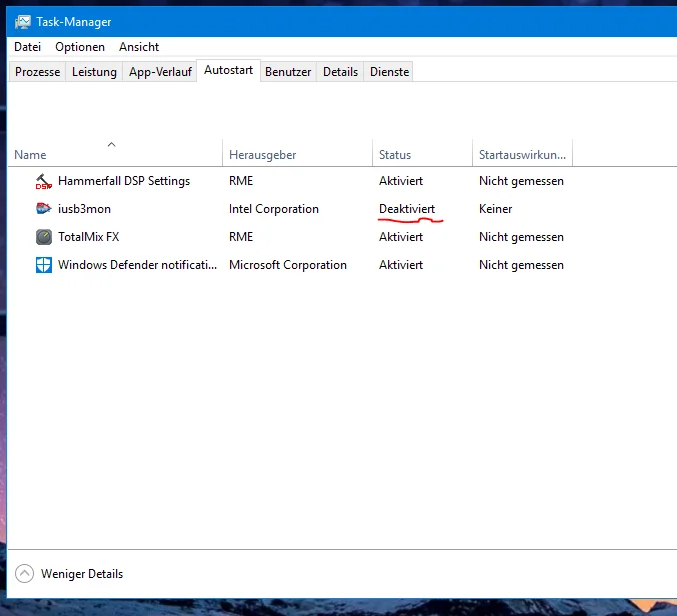Screen dimensions: 677x616
Task: Sort by the Name column header
Action: 115,153
